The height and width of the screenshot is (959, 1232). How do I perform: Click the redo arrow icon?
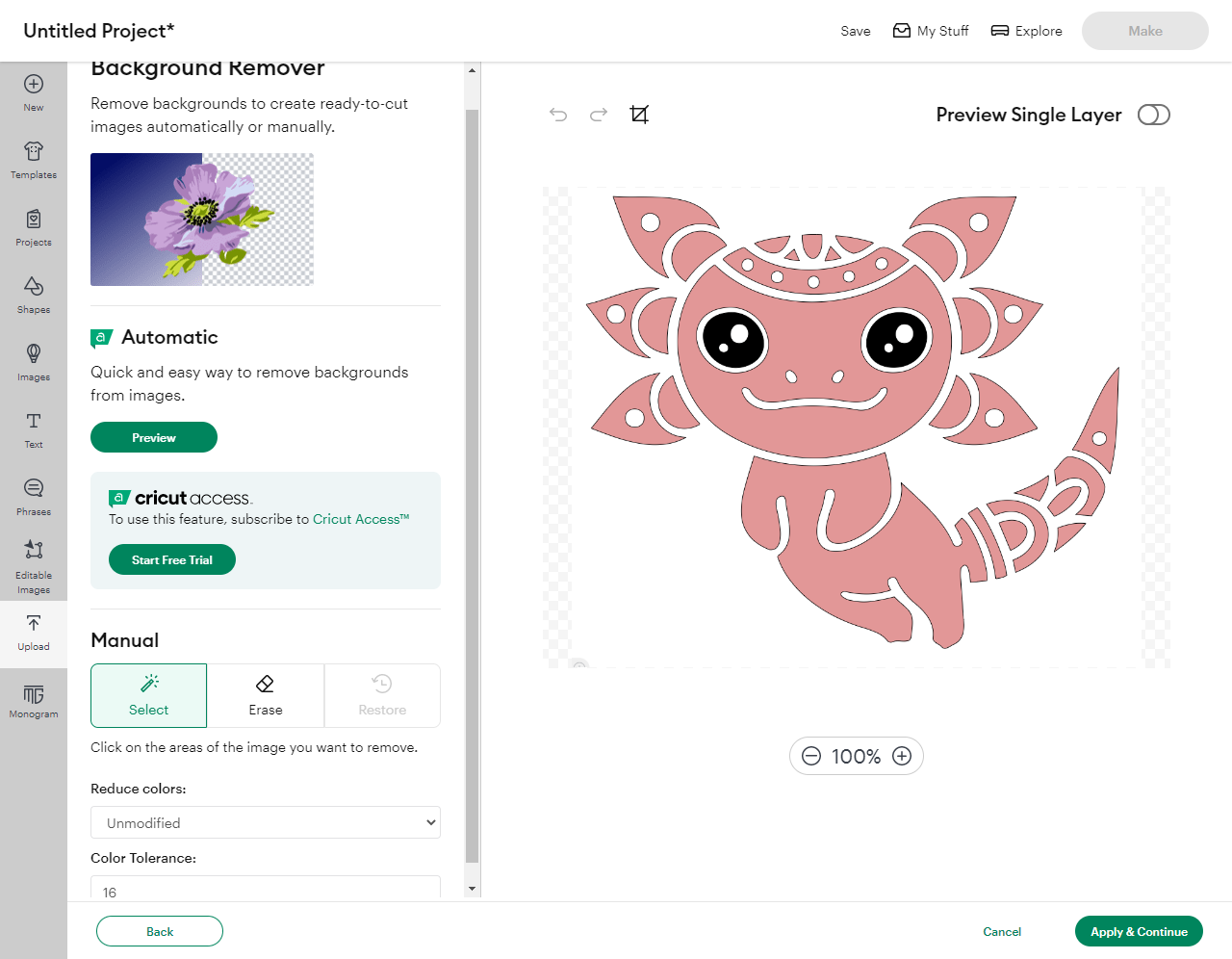pyautogui.click(x=599, y=115)
